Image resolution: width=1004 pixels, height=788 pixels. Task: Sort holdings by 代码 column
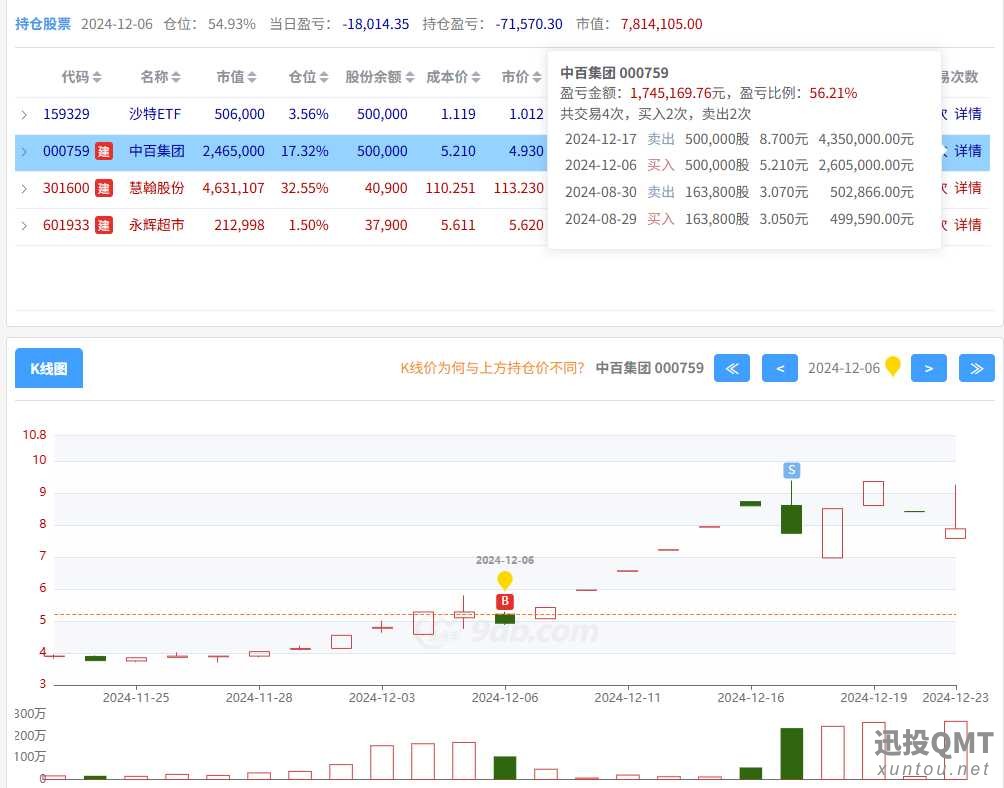(x=81, y=77)
